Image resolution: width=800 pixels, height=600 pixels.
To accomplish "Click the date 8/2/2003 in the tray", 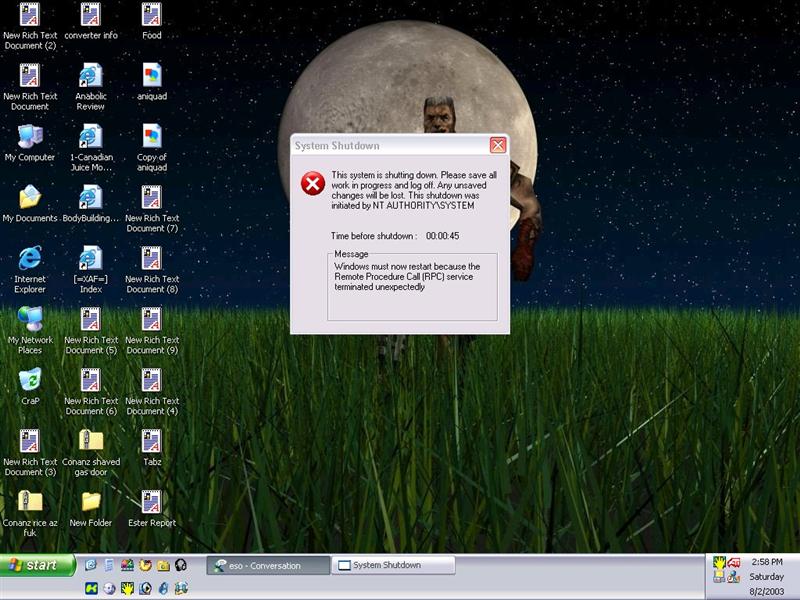I will point(767,591).
